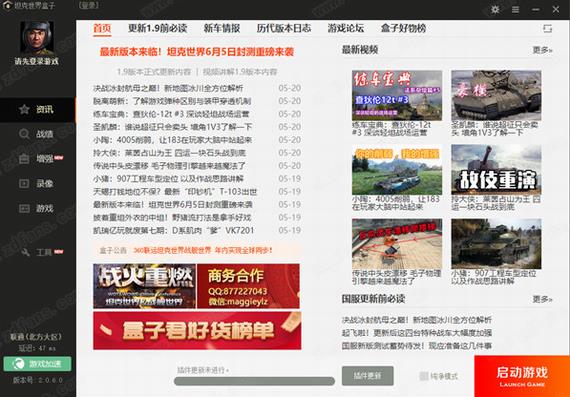Open the 新车情报 tab
The height and width of the screenshot is (397, 570).
pos(222,28)
